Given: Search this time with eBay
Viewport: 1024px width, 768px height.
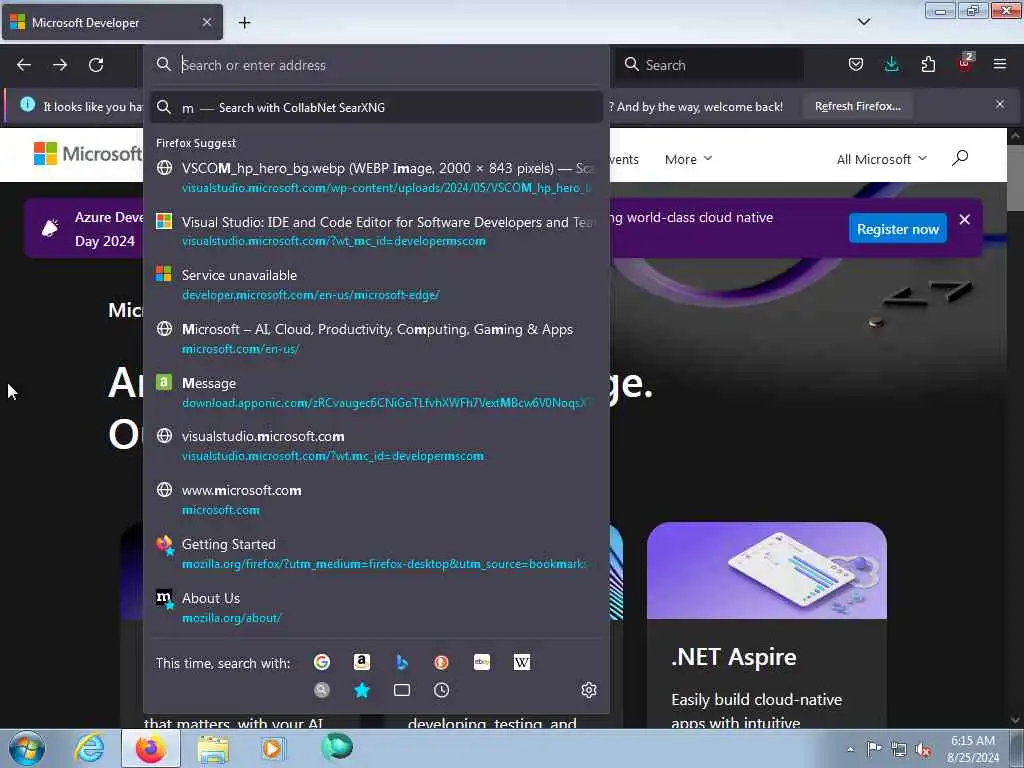Looking at the screenshot, I should point(482,662).
